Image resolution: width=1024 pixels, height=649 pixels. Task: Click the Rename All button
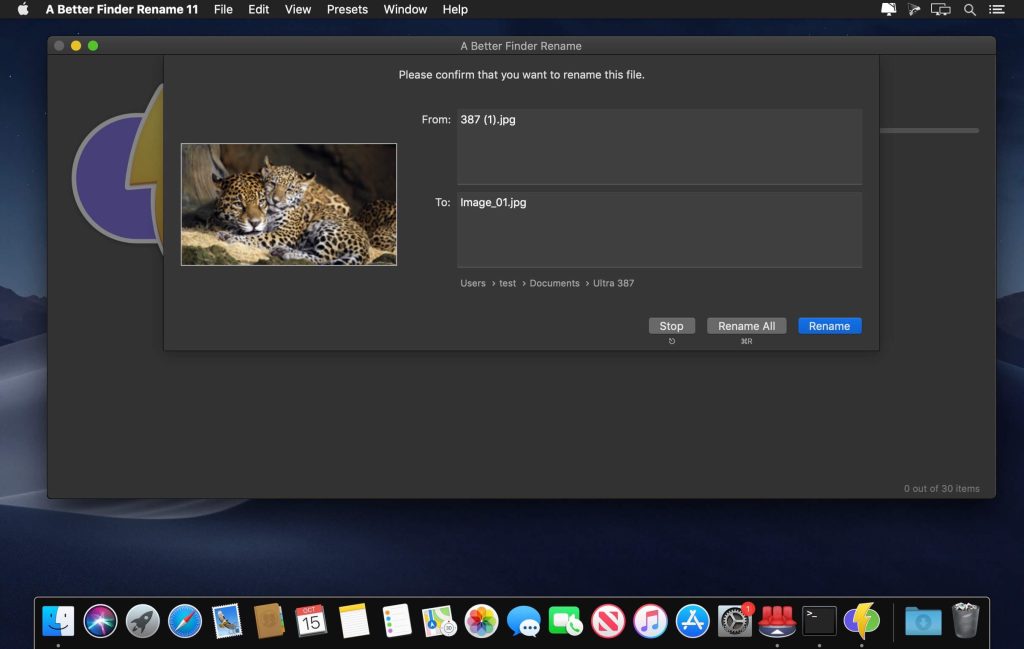click(x=746, y=326)
